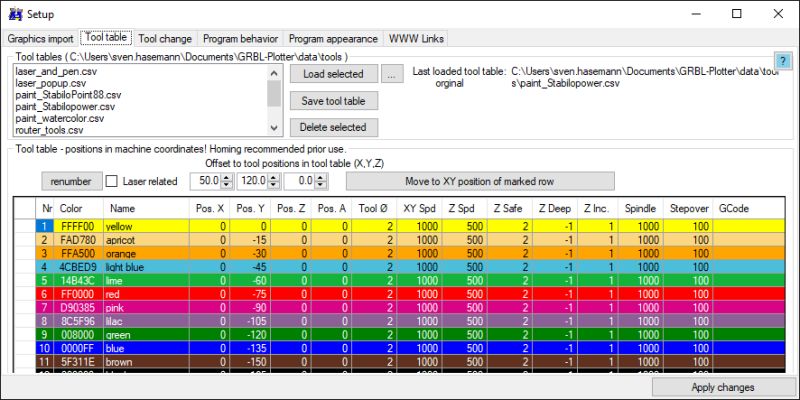Toggle the Laser related checkbox

coord(111,181)
